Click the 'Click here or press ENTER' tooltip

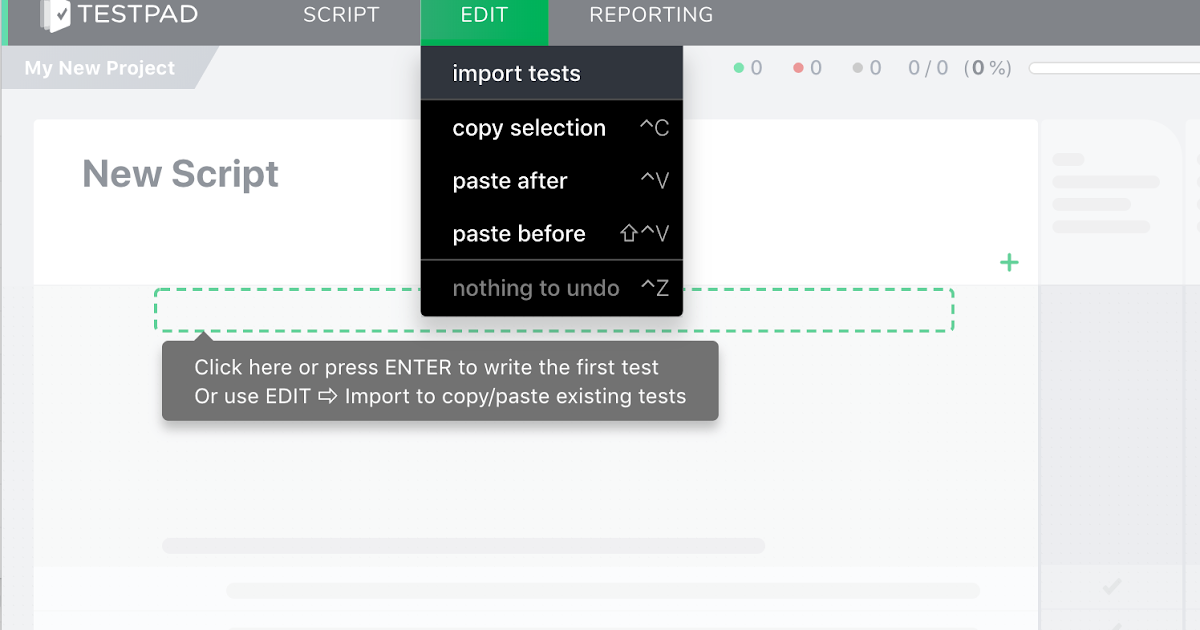(440, 381)
